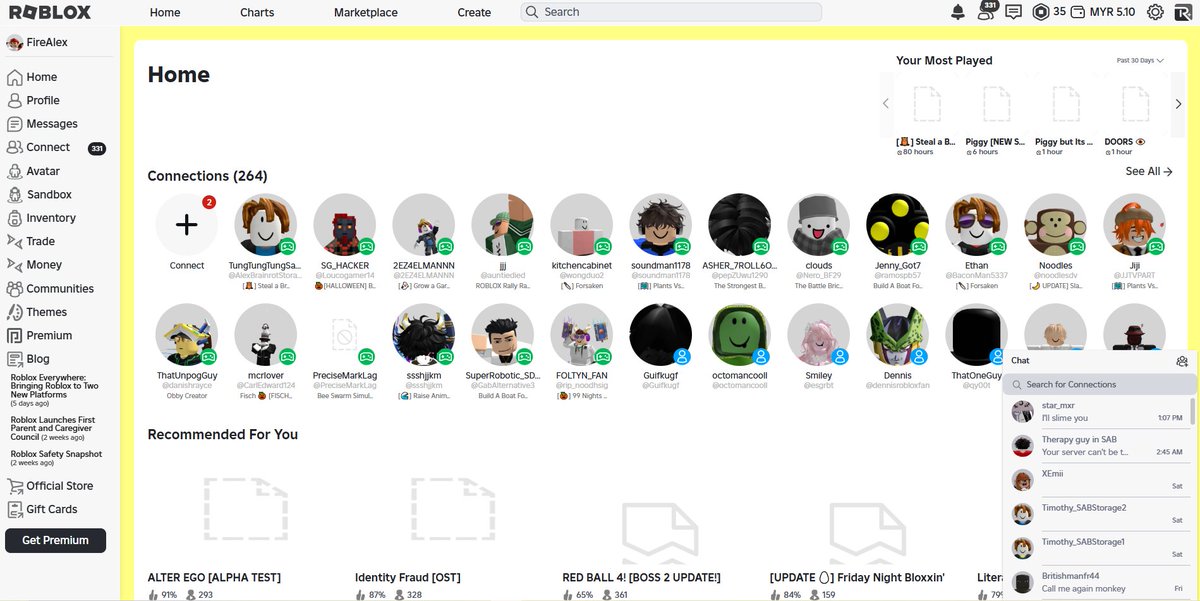The height and width of the screenshot is (601, 1200).
Task: Open Roblox Safety Snapshot blog post
Action: [x=56, y=458]
